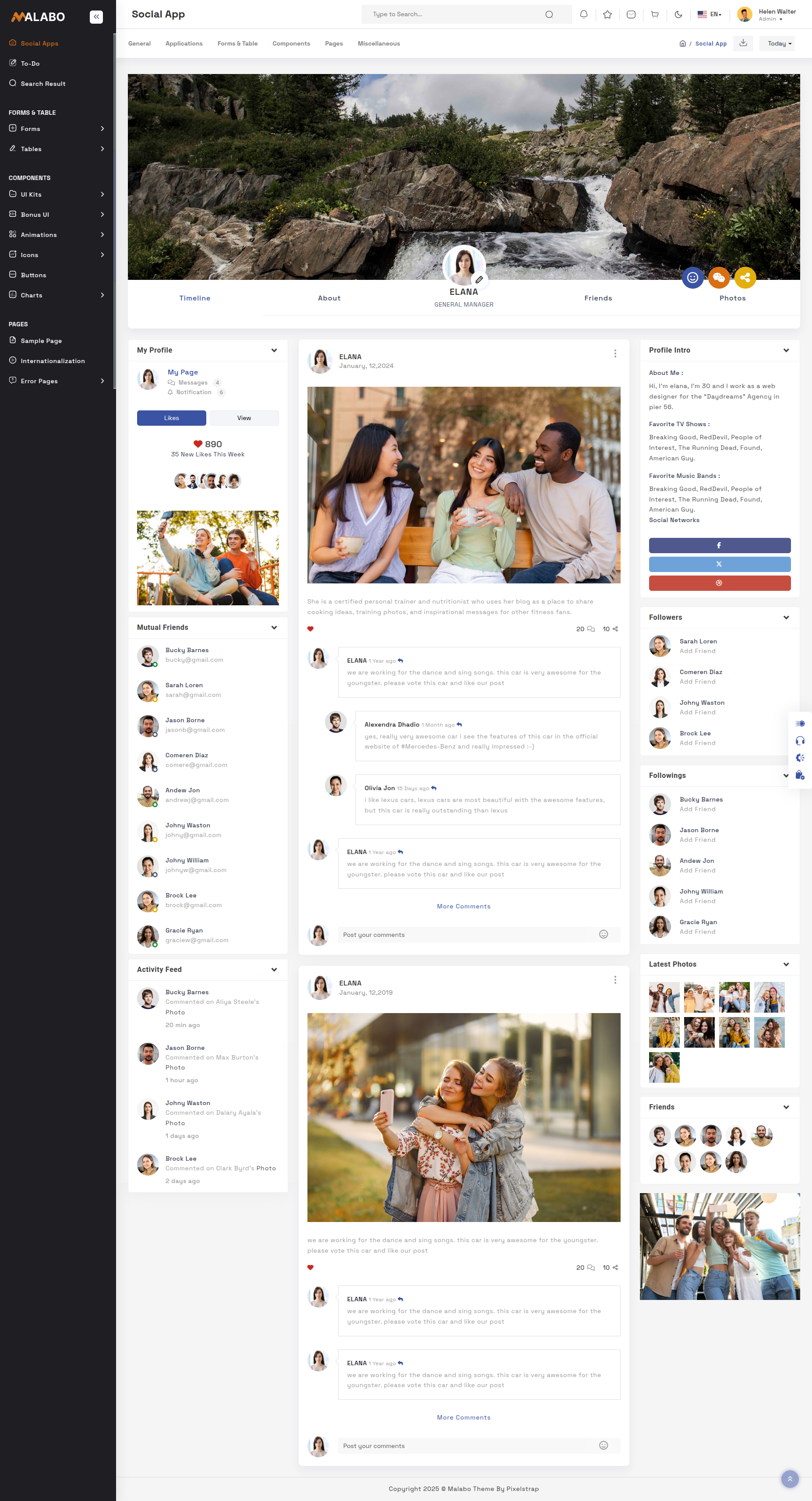Image resolution: width=812 pixels, height=1501 pixels.
Task: Click the home breadcrumb icon
Action: click(683, 44)
